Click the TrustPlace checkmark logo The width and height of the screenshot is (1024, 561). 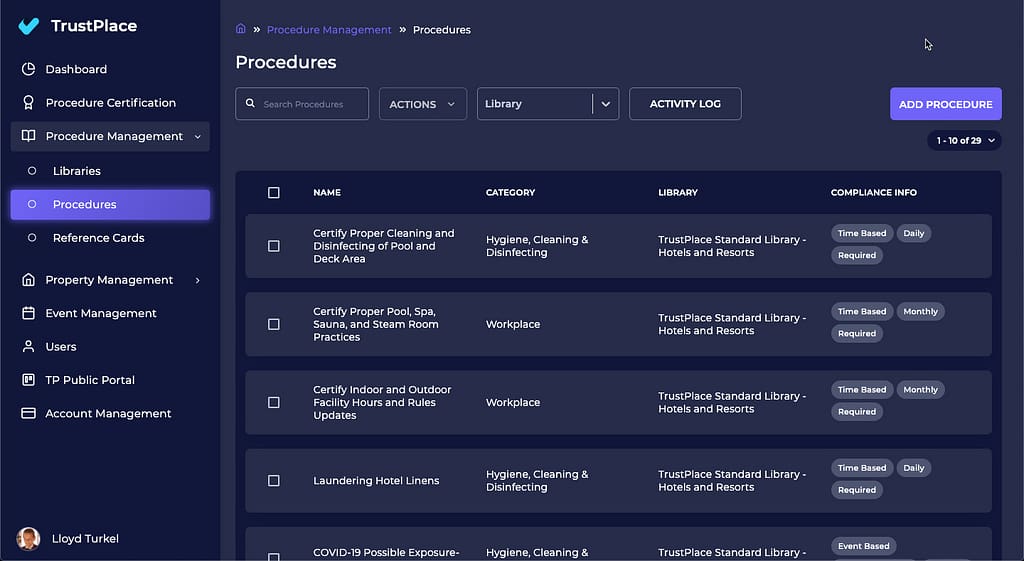point(29,25)
